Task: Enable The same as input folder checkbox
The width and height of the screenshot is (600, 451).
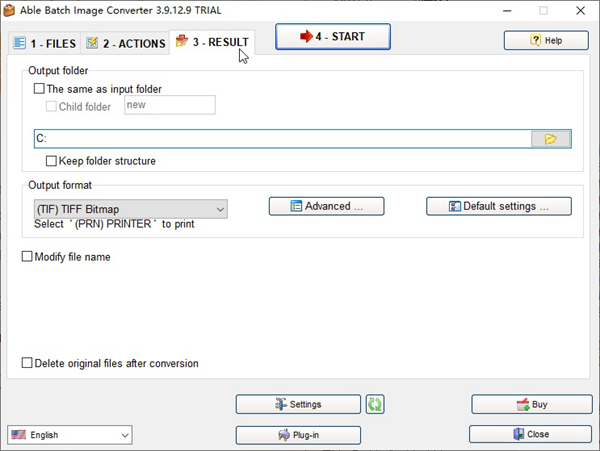Action: click(x=40, y=89)
